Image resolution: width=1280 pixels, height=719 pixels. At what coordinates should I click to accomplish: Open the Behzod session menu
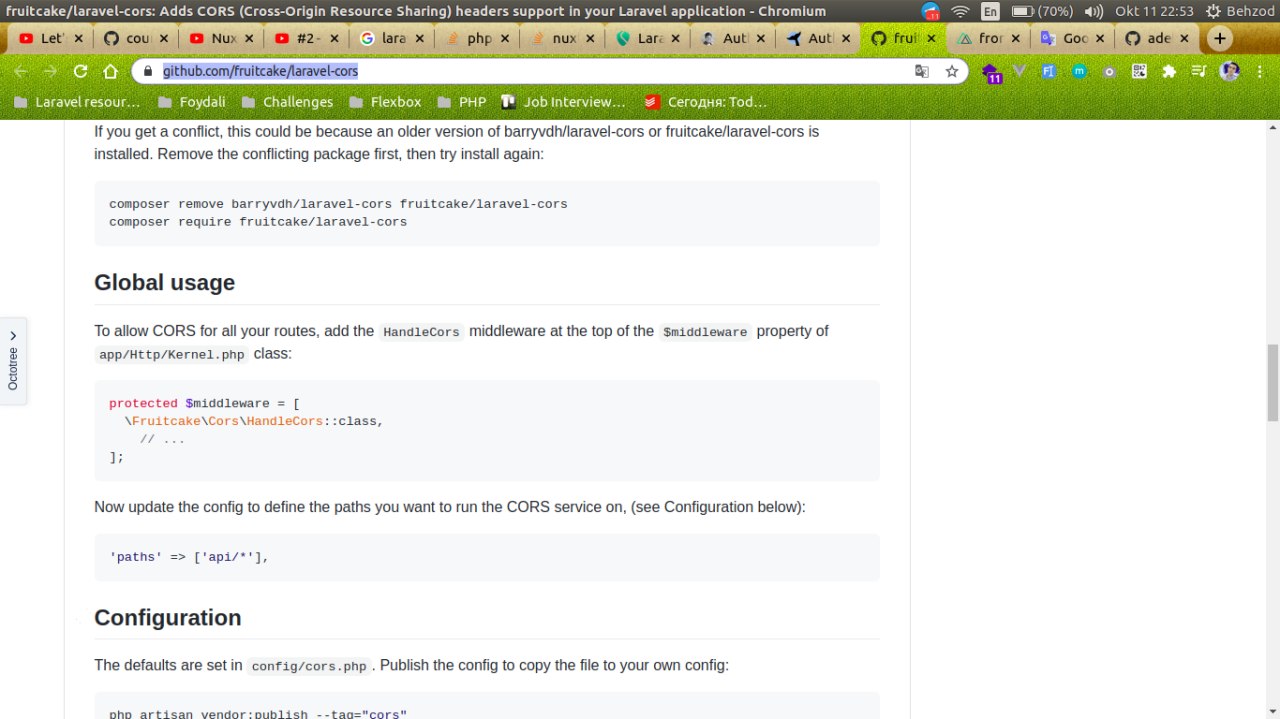coord(1241,11)
